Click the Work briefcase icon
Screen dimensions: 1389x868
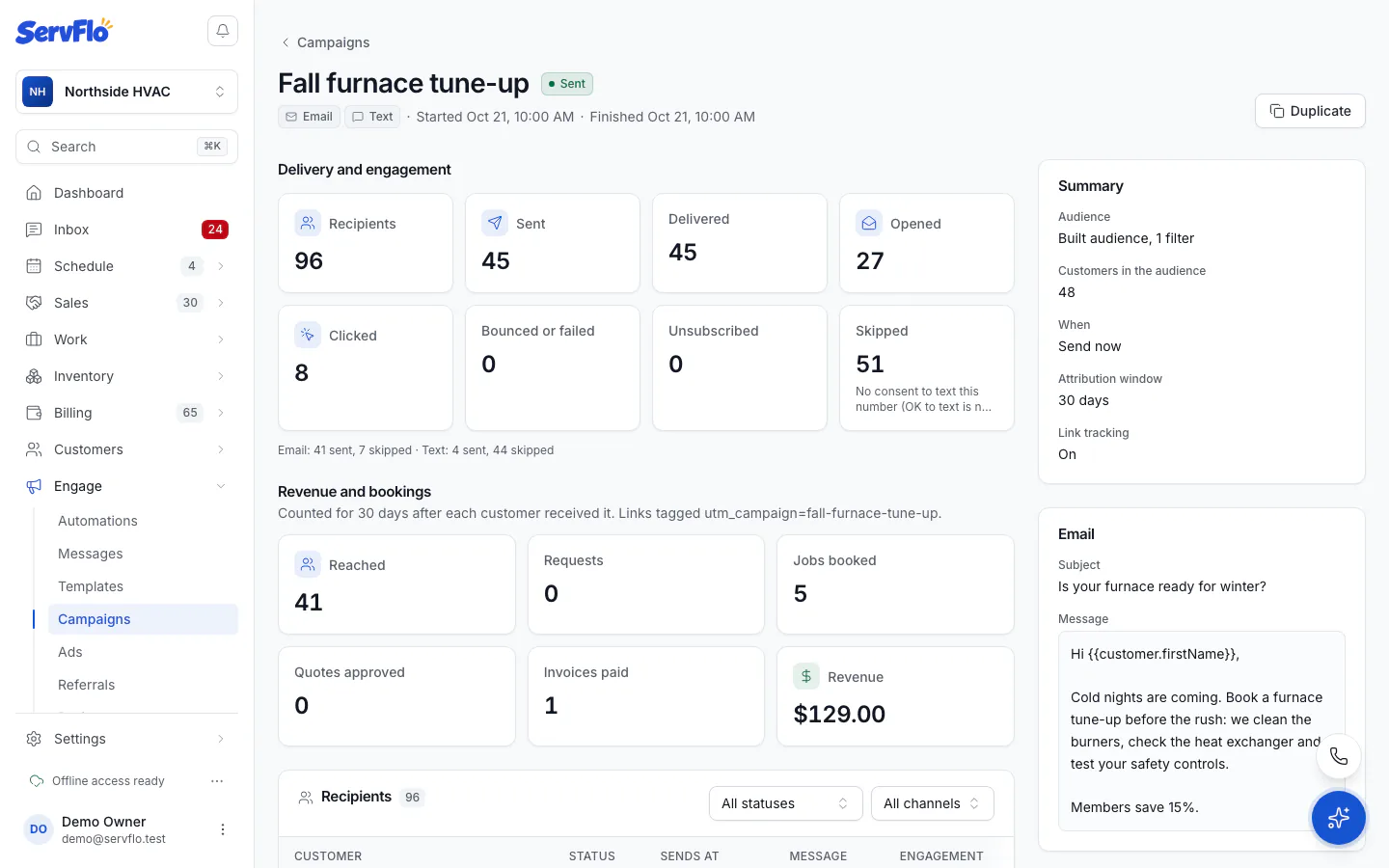[34, 339]
